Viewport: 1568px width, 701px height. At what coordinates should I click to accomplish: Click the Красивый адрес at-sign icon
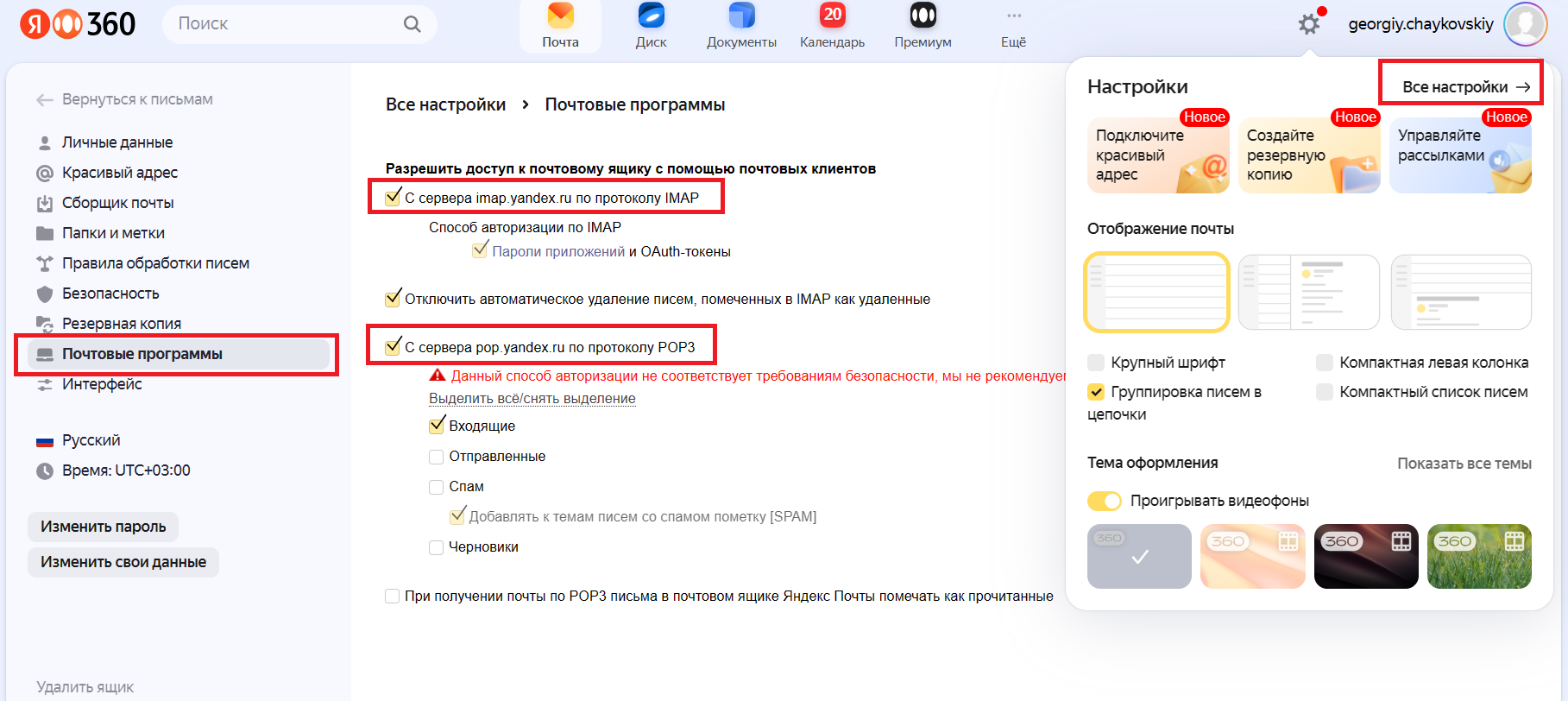coord(45,173)
